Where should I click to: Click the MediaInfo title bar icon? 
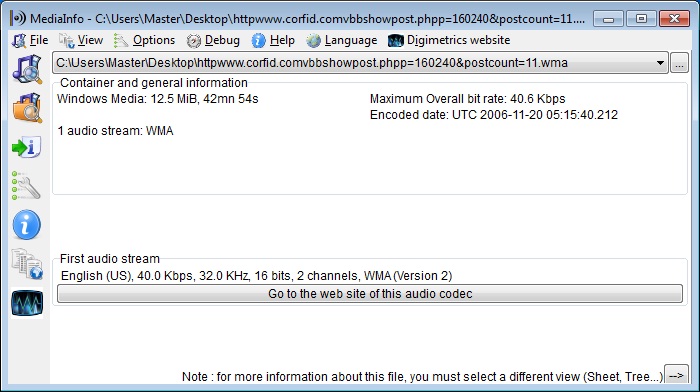[x=18, y=18]
